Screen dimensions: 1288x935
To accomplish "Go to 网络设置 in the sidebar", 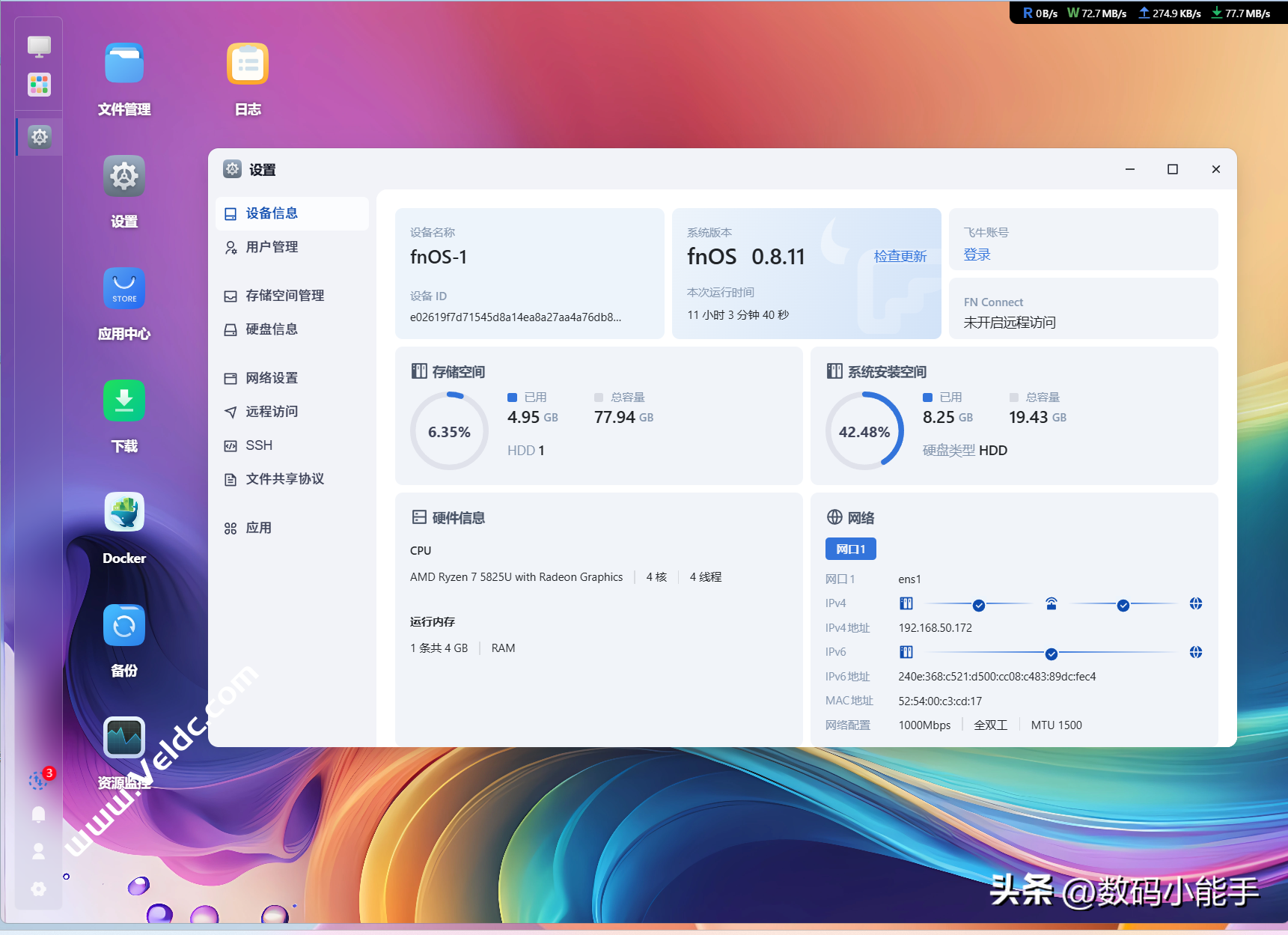I will point(272,378).
